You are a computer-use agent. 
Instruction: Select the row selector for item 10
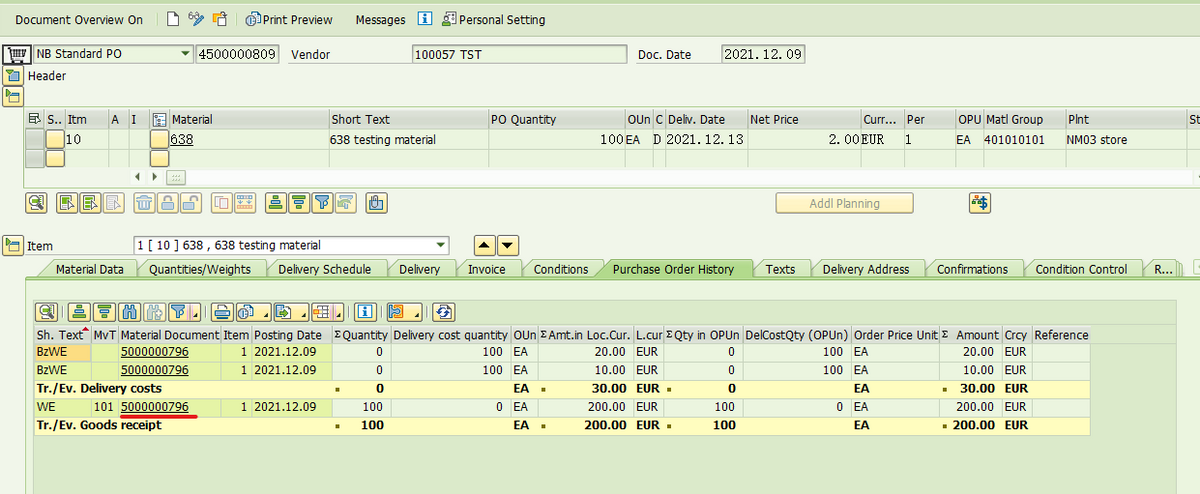pos(34,139)
